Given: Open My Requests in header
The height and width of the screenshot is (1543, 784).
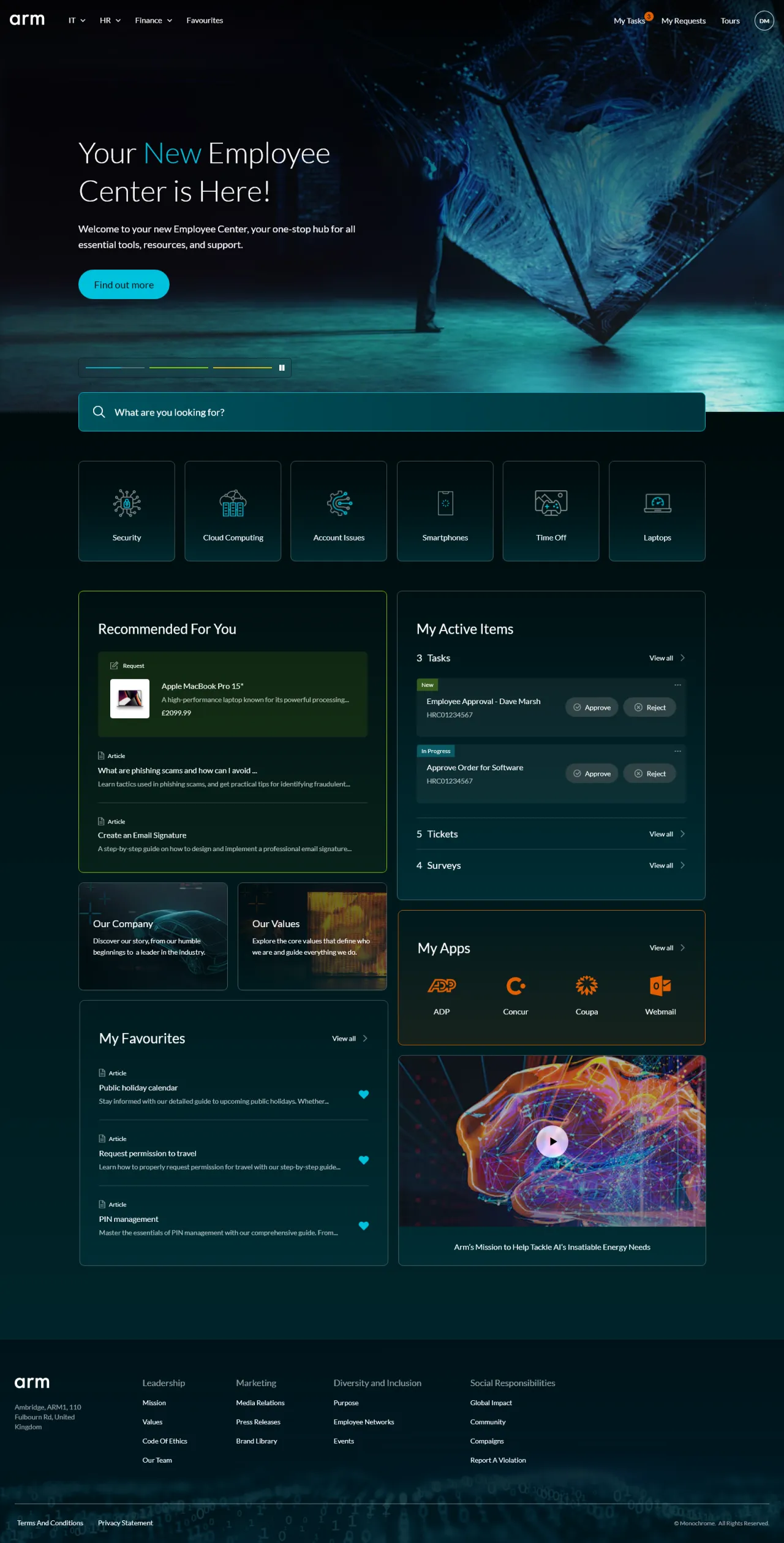Looking at the screenshot, I should 684,21.
